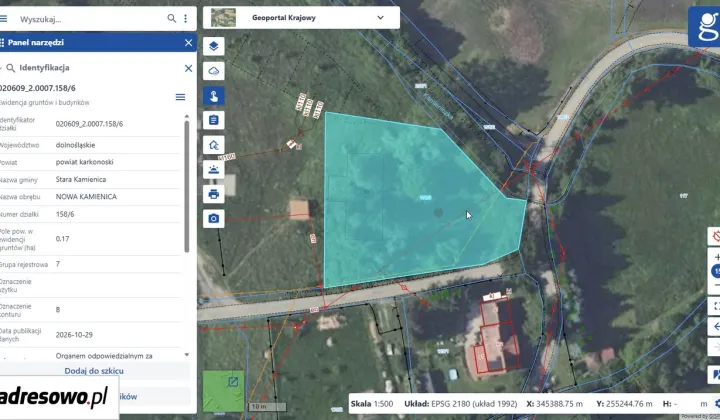This screenshot has width=720, height=420.
Task: Open the Geoportal Krajowy basemap dropdown
Action: click(x=302, y=18)
